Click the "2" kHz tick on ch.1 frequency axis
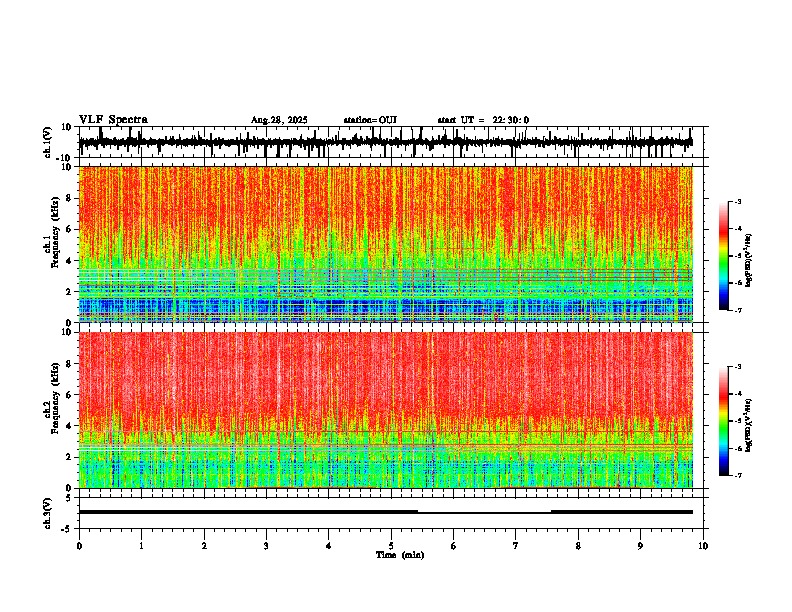792x612 pixels. pyautogui.click(x=70, y=292)
